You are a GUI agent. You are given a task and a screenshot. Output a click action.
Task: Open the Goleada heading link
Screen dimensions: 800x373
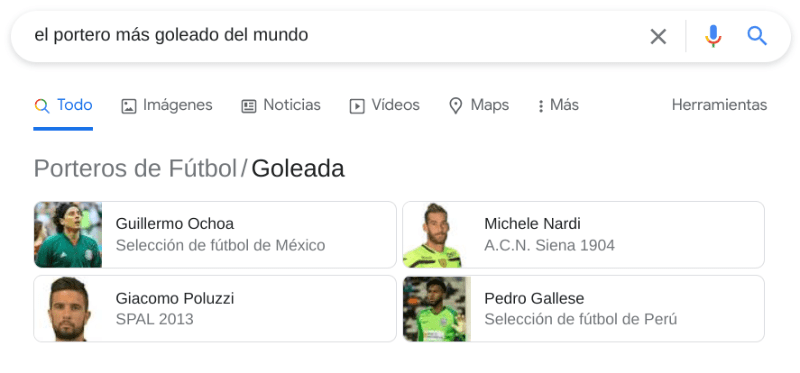tap(297, 168)
